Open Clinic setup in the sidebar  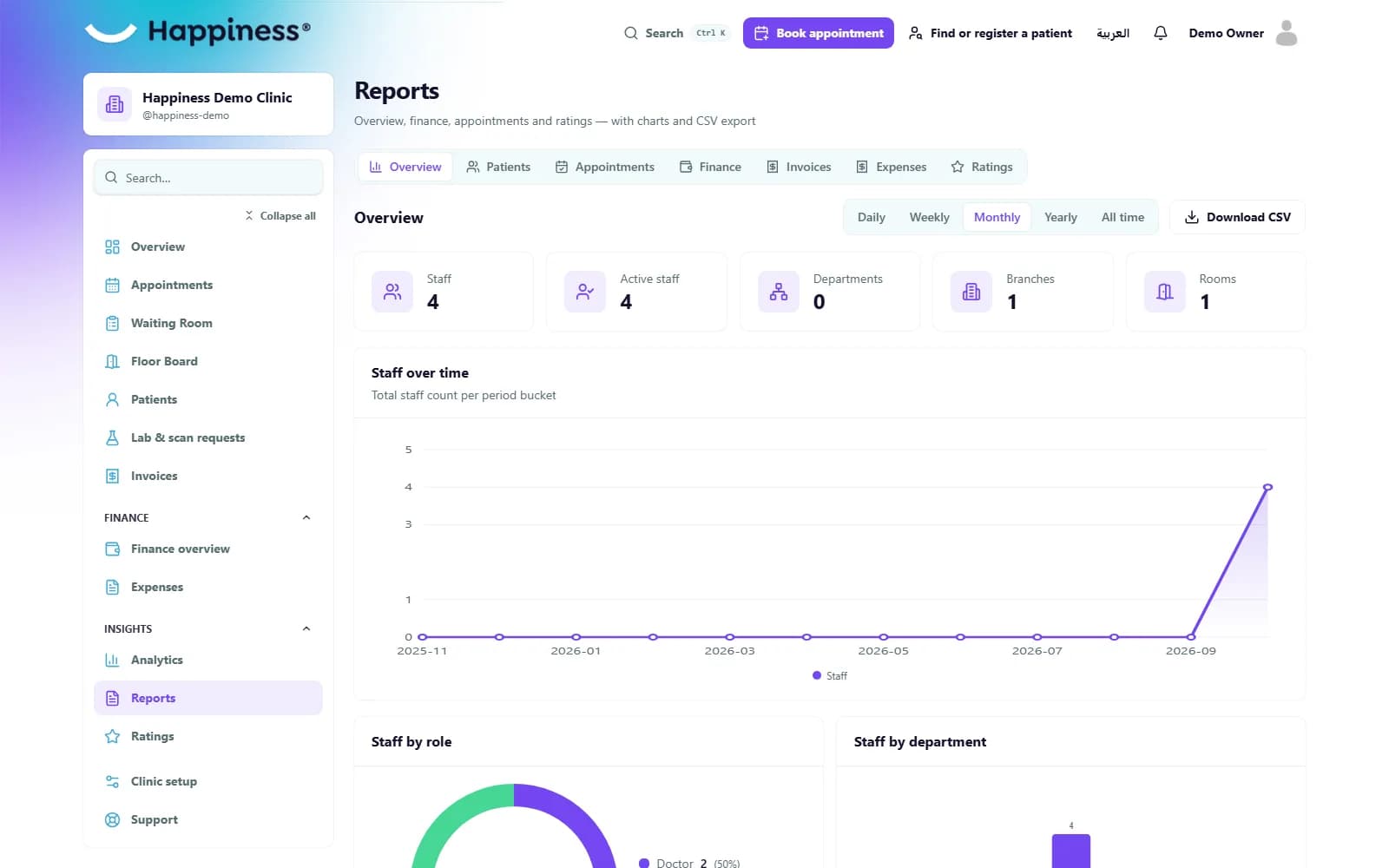tap(208, 781)
